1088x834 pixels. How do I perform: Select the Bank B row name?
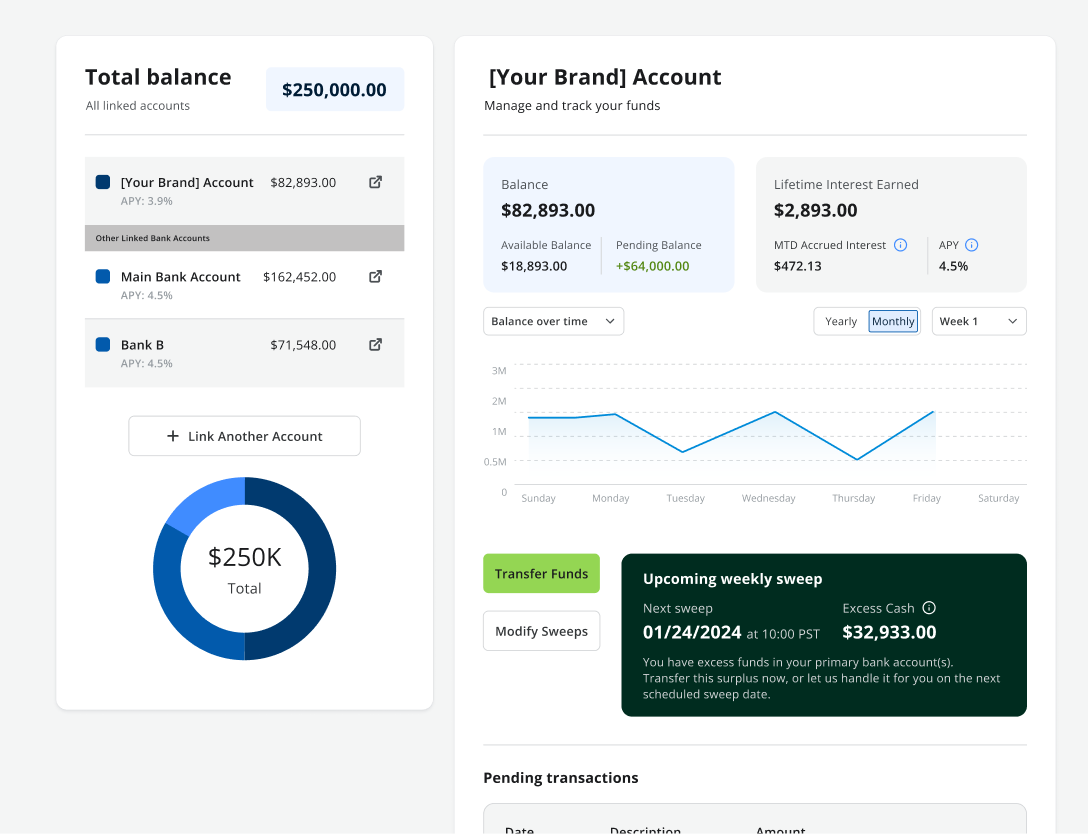point(142,345)
